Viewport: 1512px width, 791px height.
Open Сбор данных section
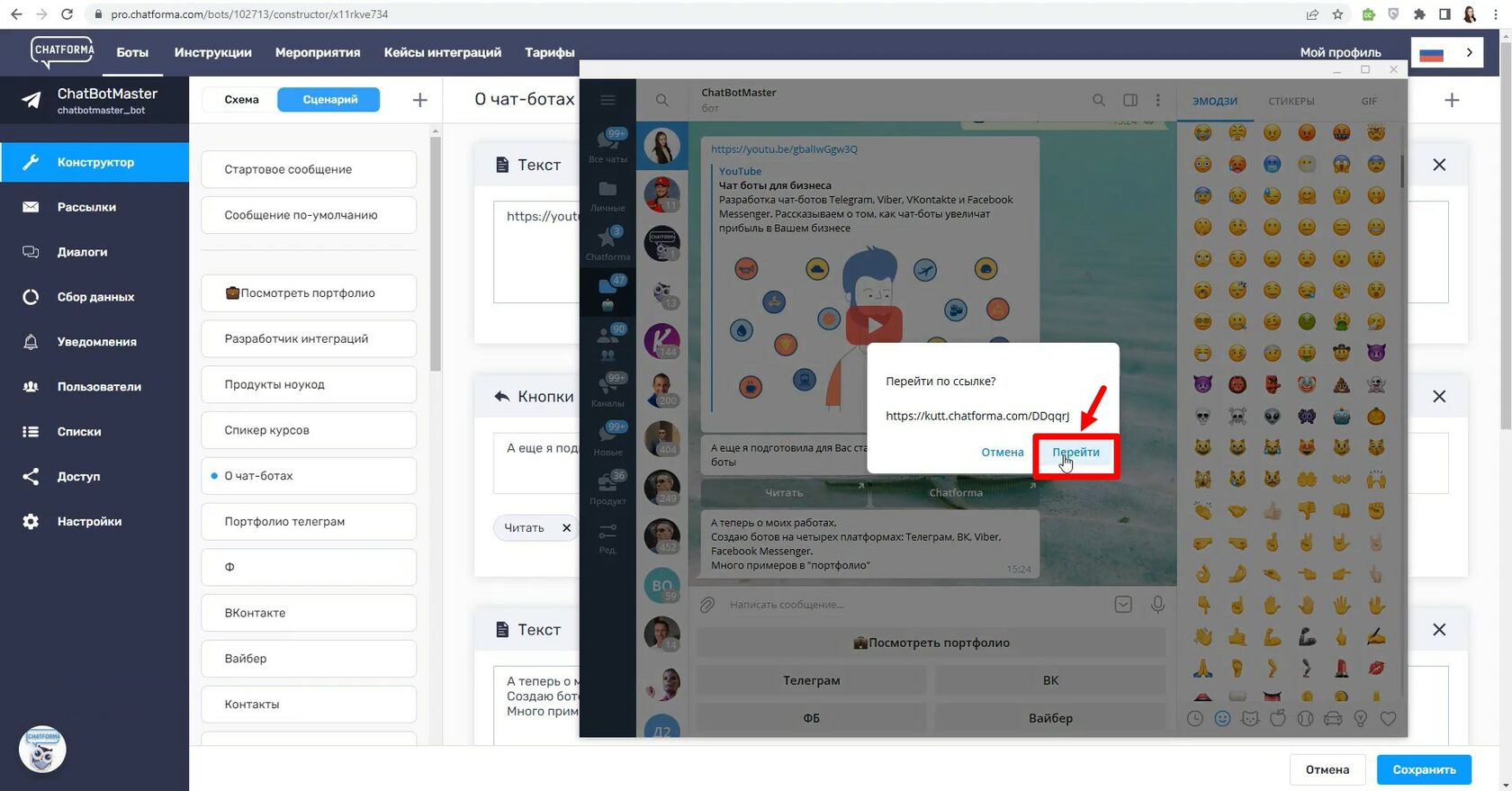[x=94, y=297]
